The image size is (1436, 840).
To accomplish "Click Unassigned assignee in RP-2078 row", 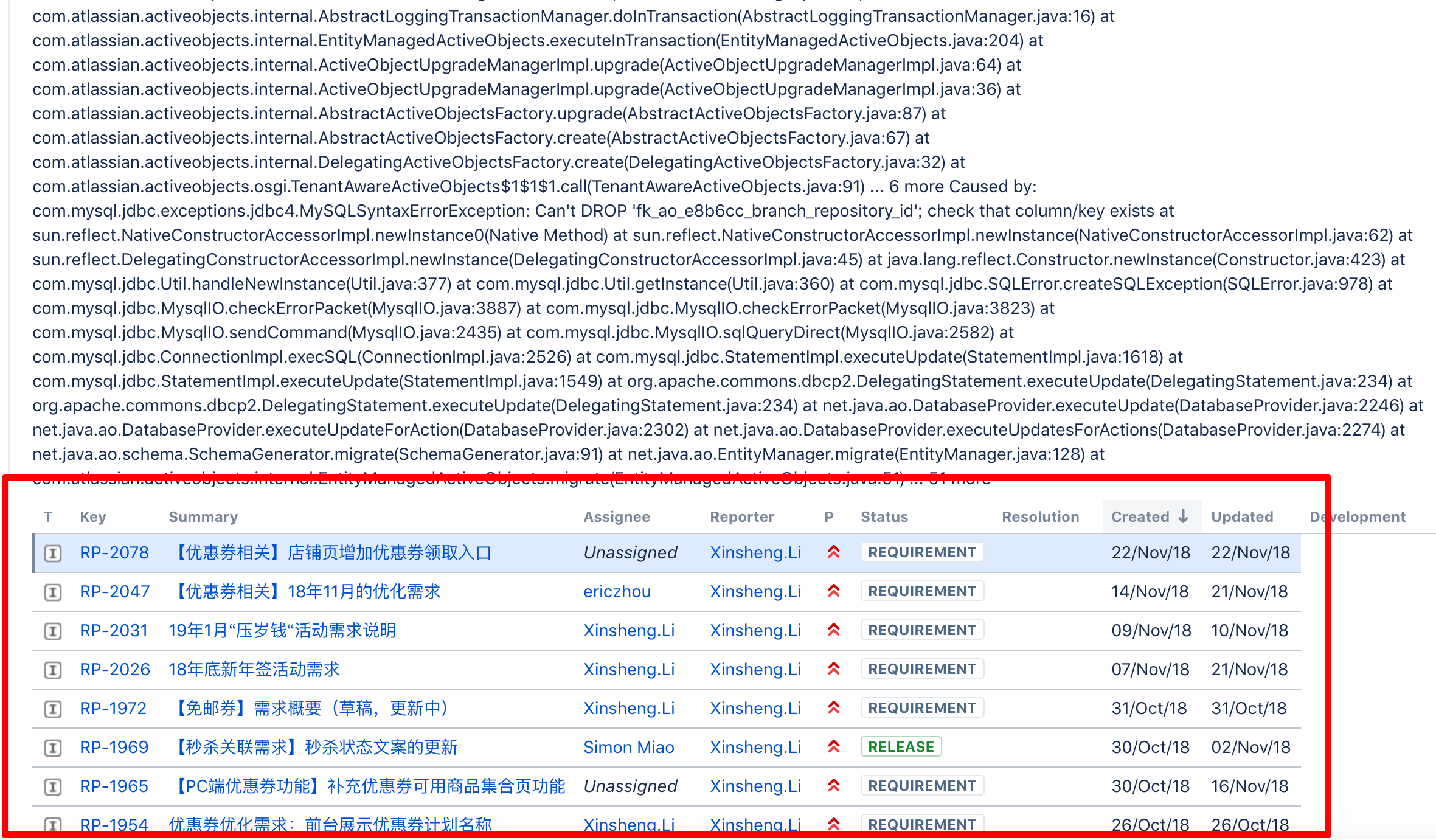I will click(x=630, y=552).
